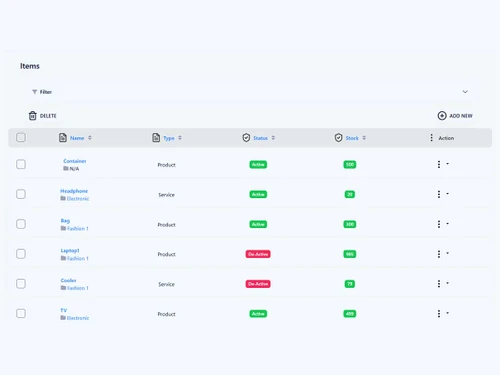This screenshot has width=500, height=375.
Task: Click the DELETE button label
Action: 48,116
